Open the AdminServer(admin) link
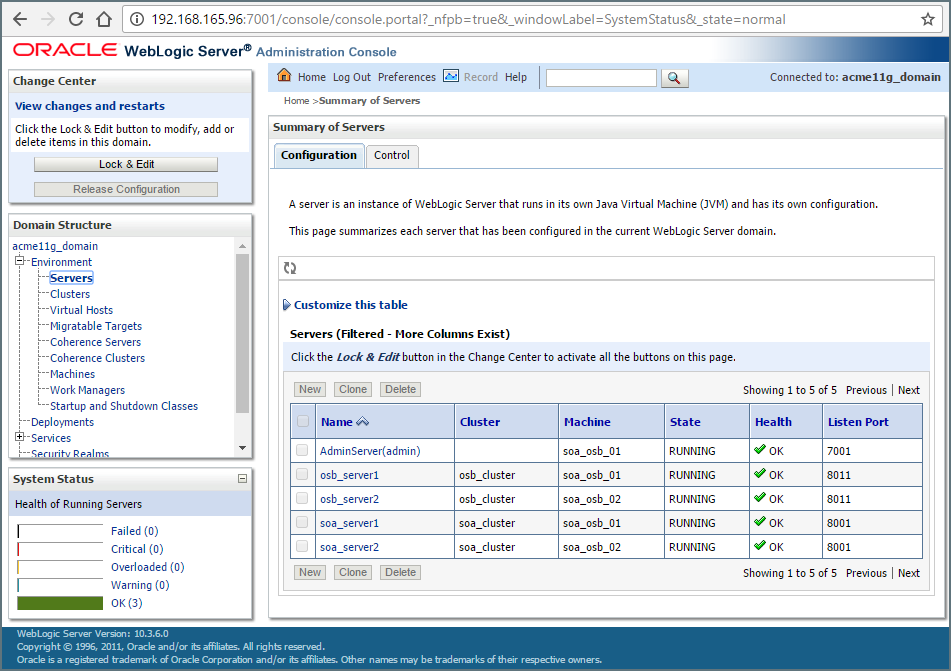This screenshot has width=951, height=671. pos(370,451)
